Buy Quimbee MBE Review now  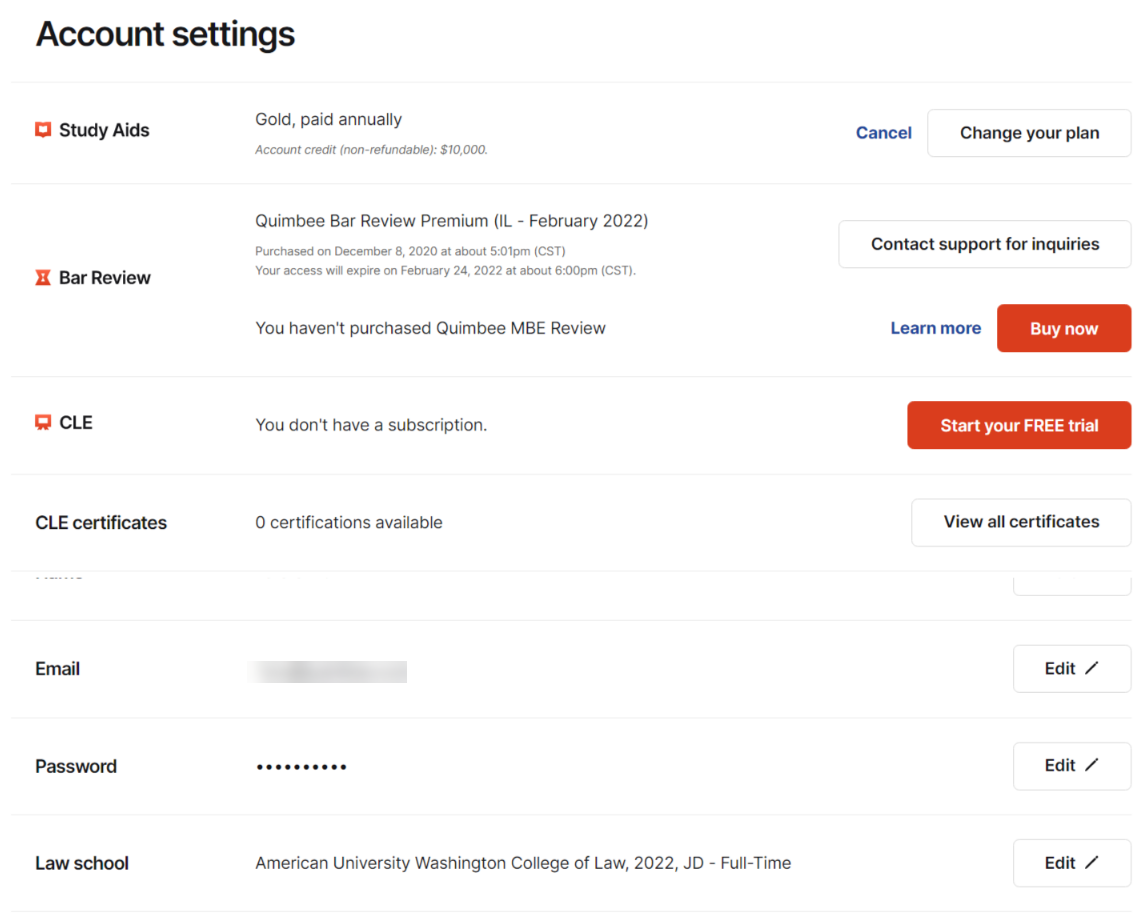coord(1064,328)
